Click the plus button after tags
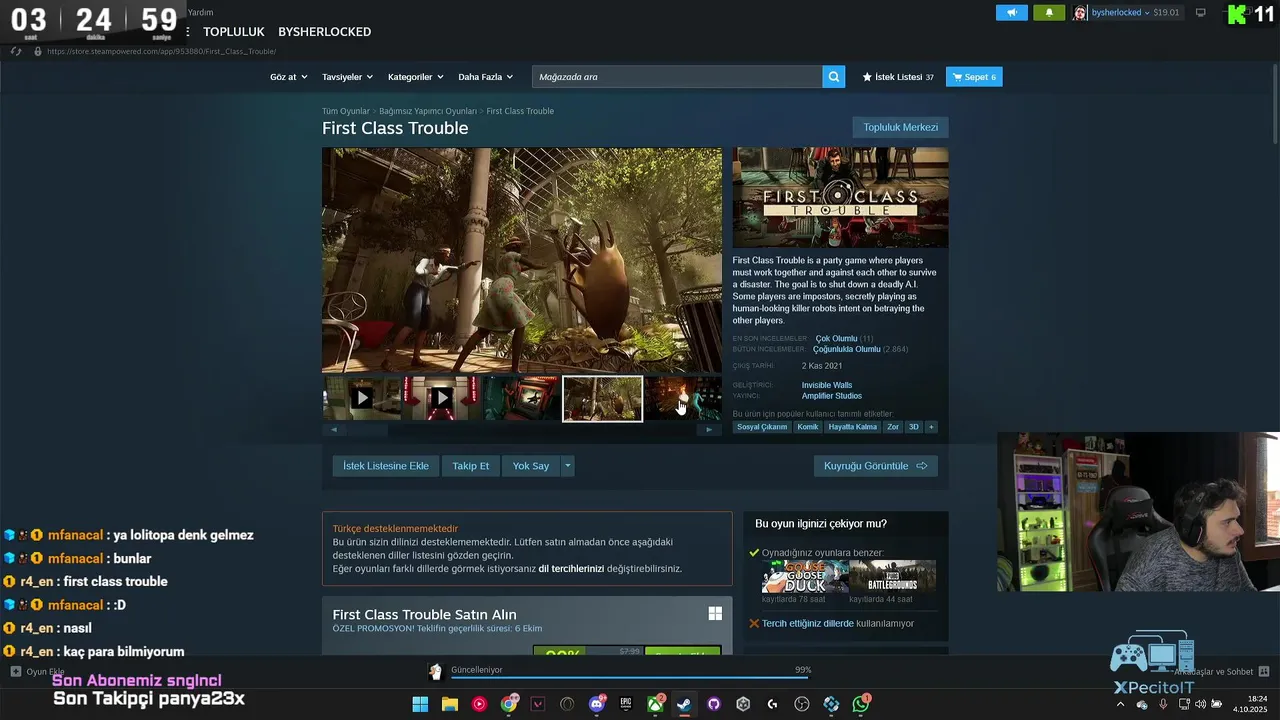The width and height of the screenshot is (1280, 720). (x=931, y=427)
